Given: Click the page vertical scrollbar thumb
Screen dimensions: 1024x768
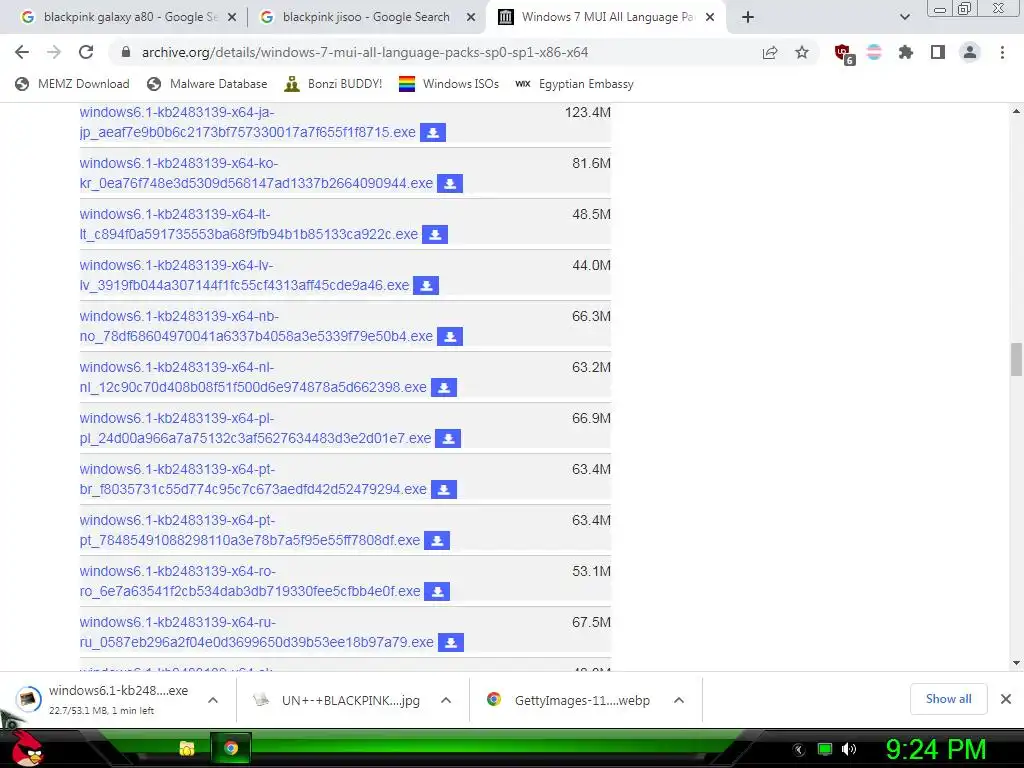Looking at the screenshot, I should click(1016, 359).
